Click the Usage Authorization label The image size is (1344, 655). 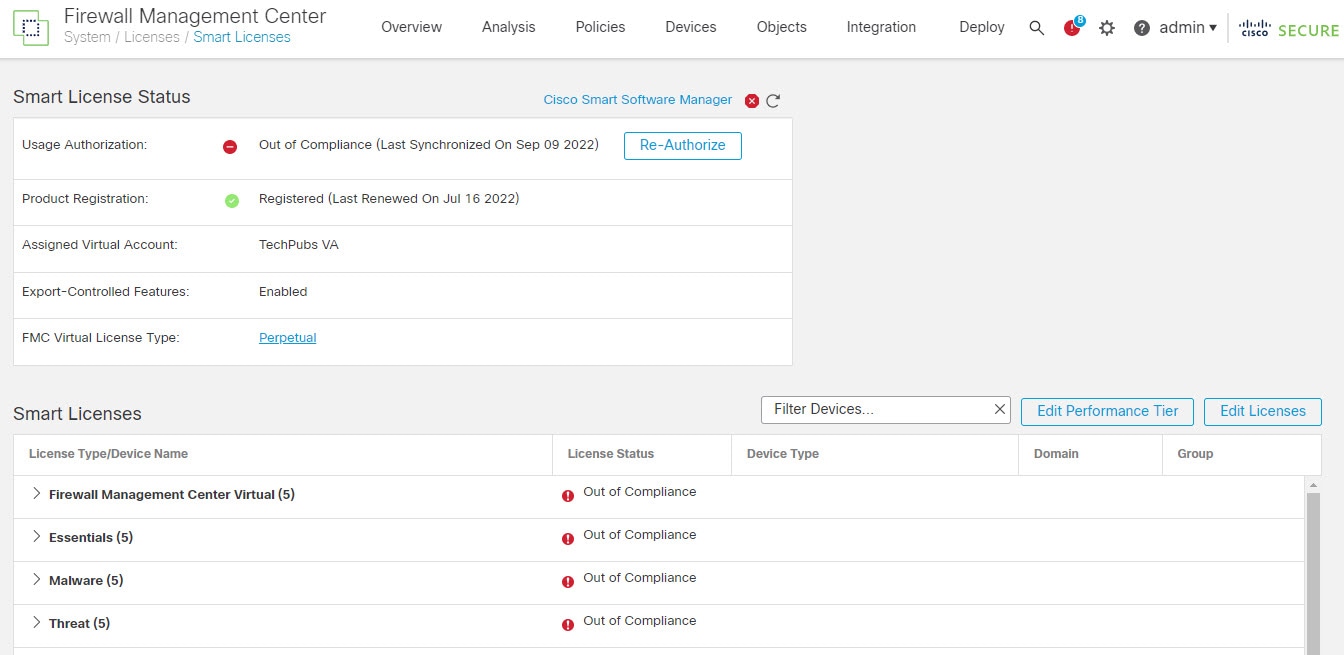click(84, 145)
